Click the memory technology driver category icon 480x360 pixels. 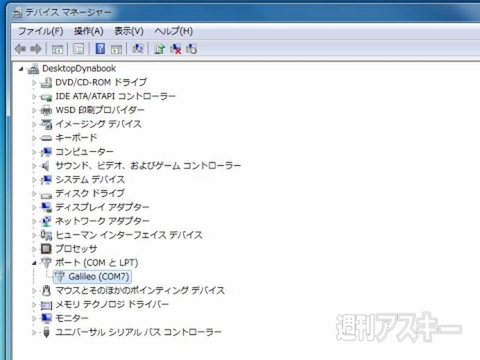click(x=46, y=305)
